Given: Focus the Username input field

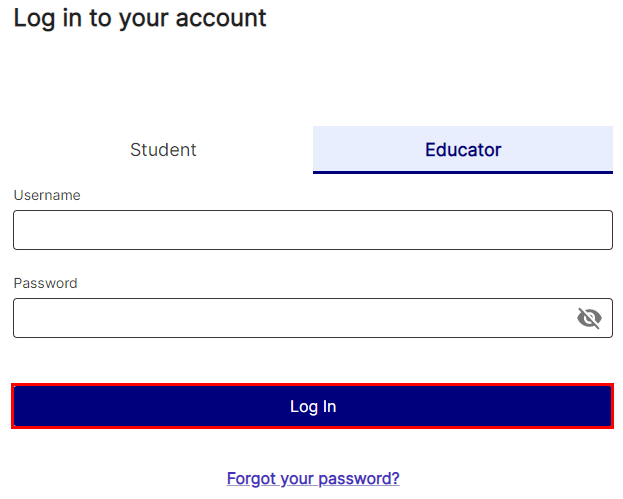Looking at the screenshot, I should [x=313, y=230].
